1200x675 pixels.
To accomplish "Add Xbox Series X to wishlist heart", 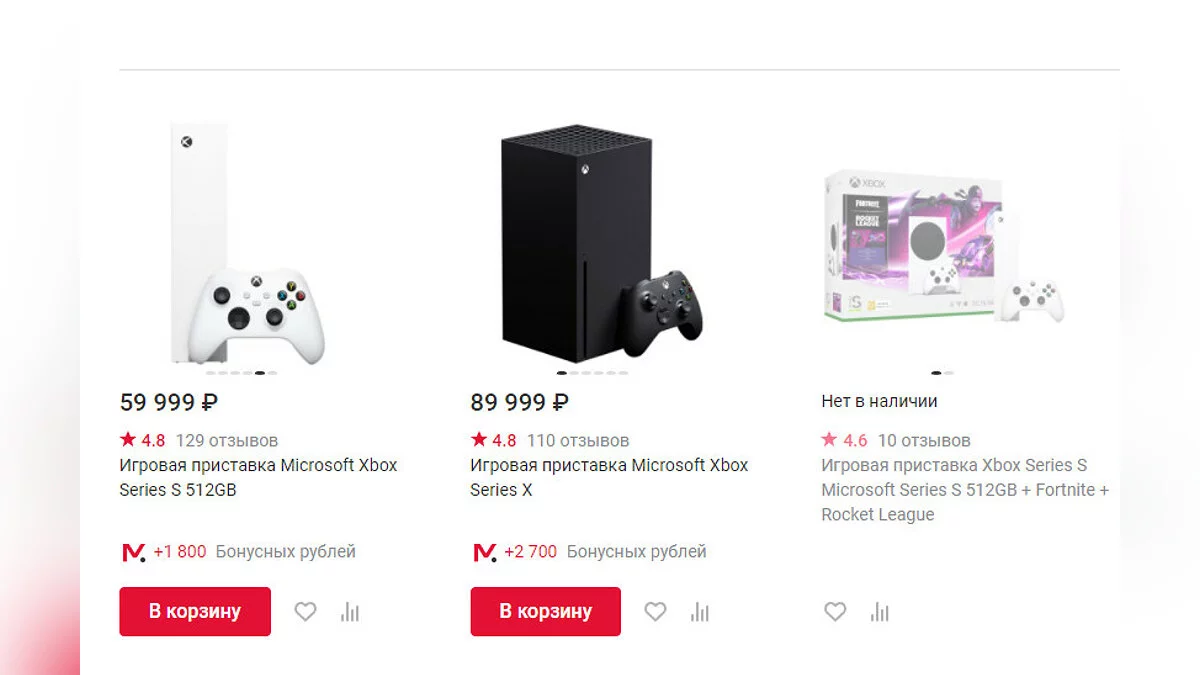I will [x=655, y=612].
